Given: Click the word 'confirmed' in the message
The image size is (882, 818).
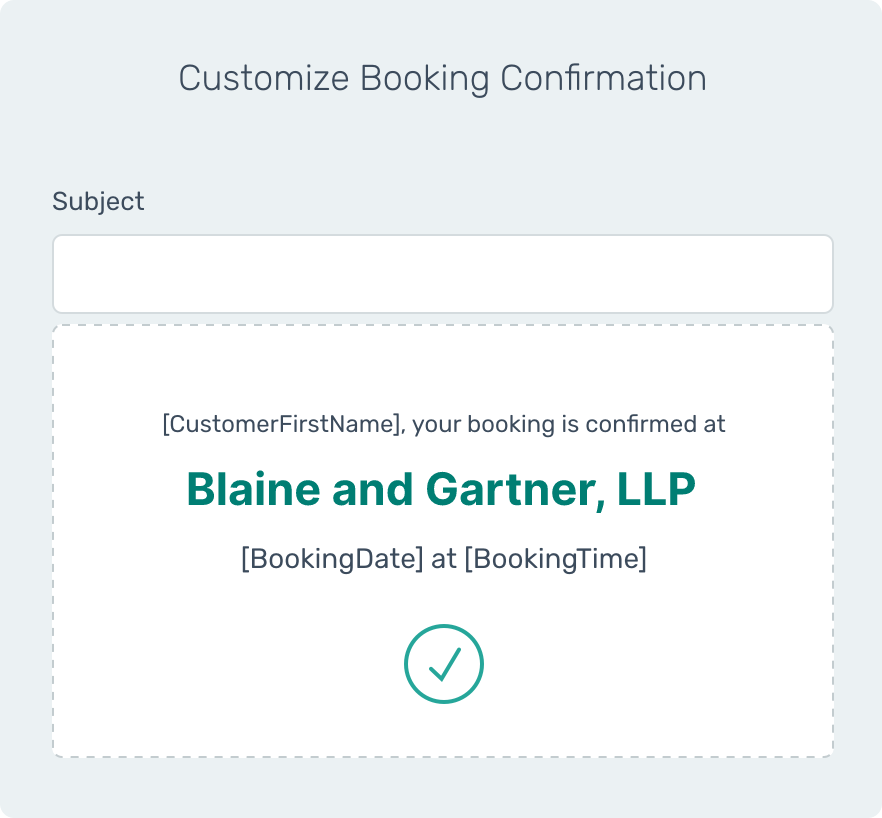Looking at the screenshot, I should 634,424.
